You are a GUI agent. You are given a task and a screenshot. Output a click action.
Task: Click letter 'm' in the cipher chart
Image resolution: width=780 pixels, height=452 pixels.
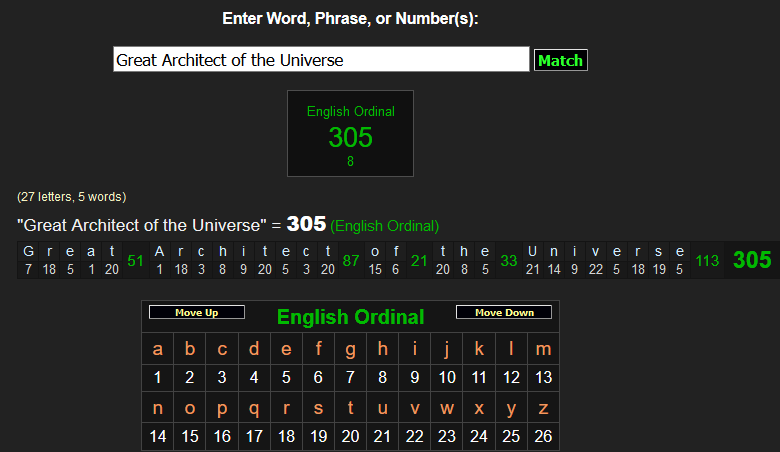pos(543,349)
